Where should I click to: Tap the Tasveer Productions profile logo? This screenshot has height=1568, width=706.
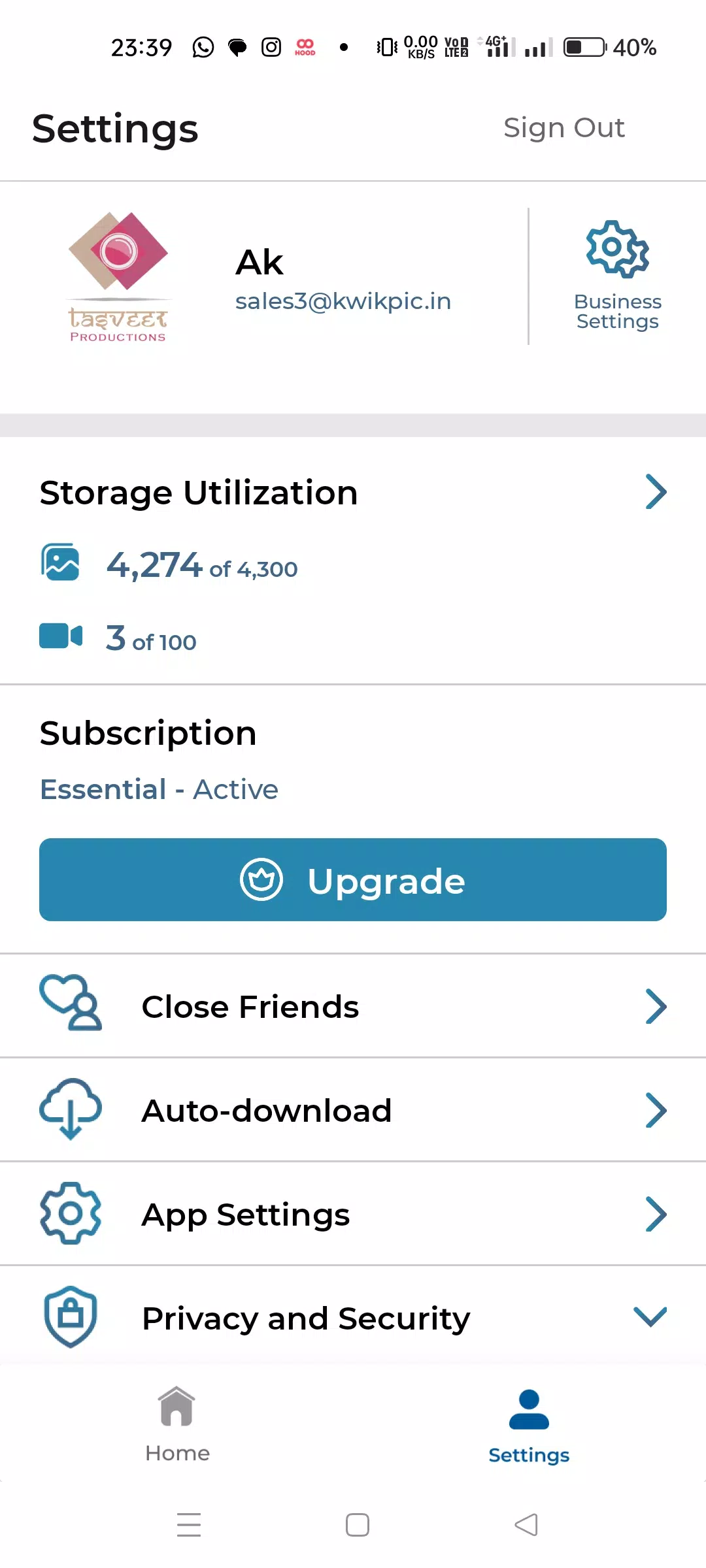[118, 276]
